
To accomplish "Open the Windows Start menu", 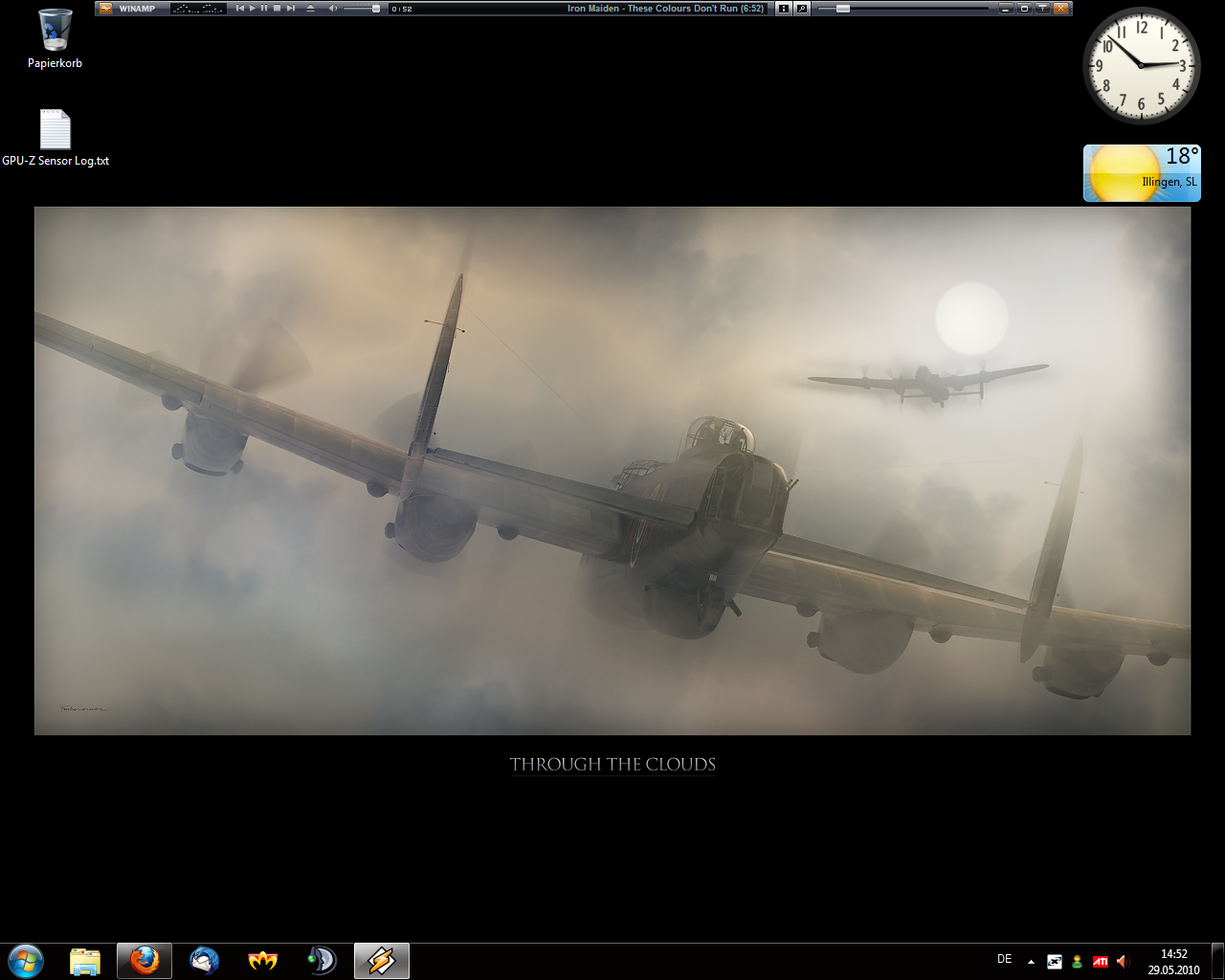I will coord(26,961).
